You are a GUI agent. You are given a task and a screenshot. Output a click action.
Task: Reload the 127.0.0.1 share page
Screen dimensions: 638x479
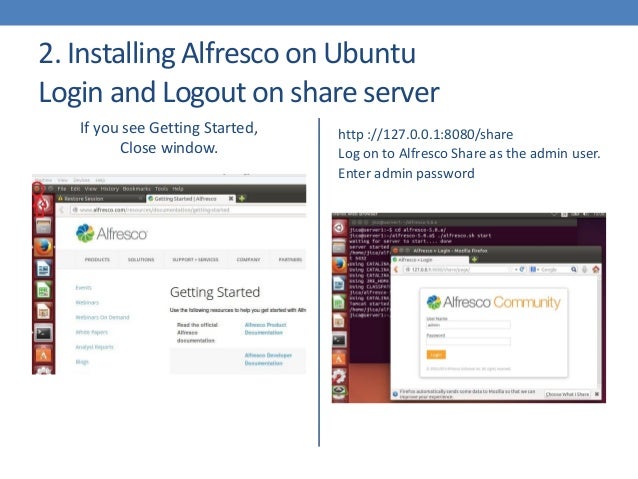pyautogui.click(x=522, y=269)
